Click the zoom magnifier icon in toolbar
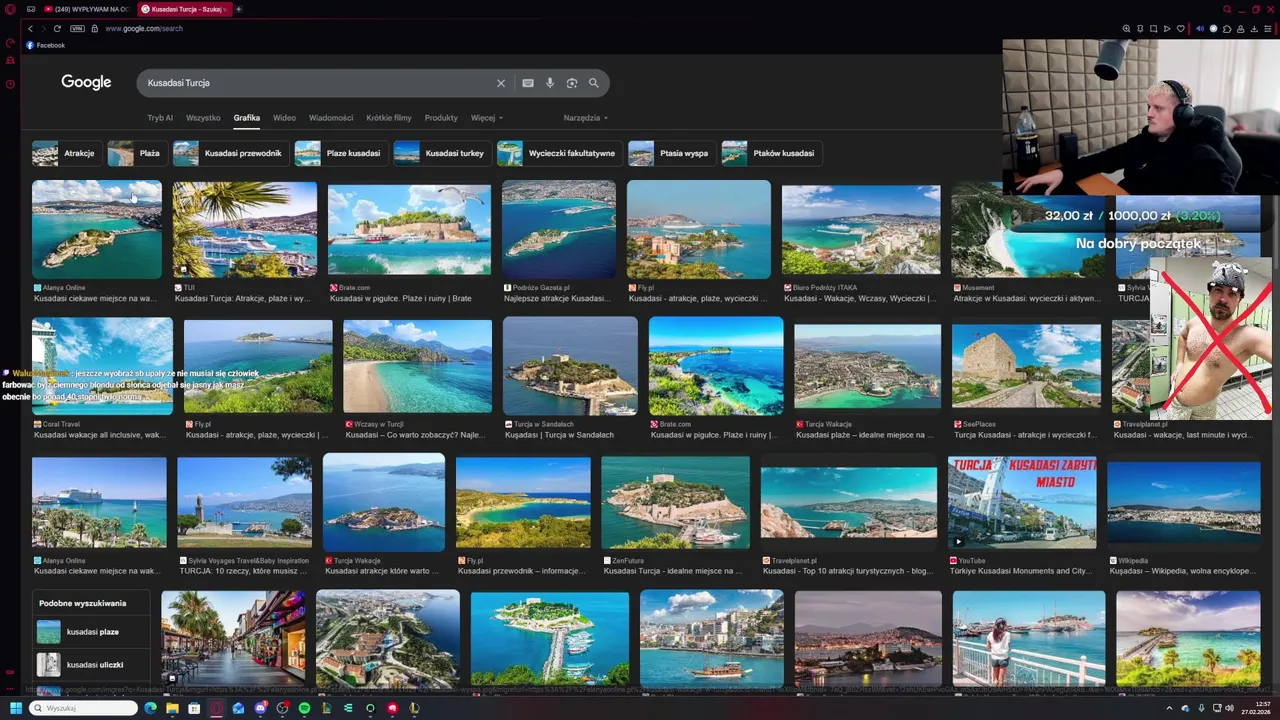This screenshot has height=720, width=1280. [1127, 28]
